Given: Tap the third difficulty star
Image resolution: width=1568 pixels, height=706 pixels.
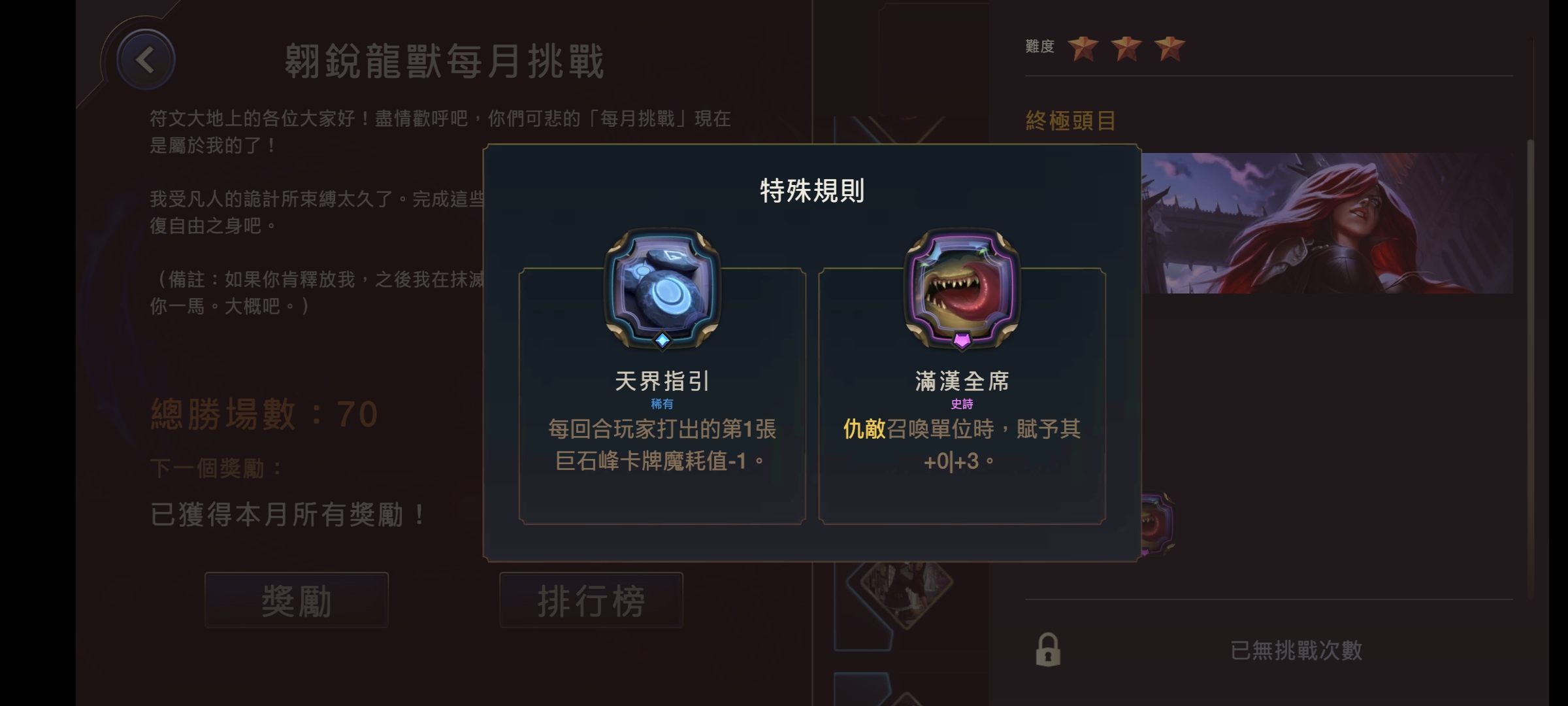Looking at the screenshot, I should (x=1169, y=48).
